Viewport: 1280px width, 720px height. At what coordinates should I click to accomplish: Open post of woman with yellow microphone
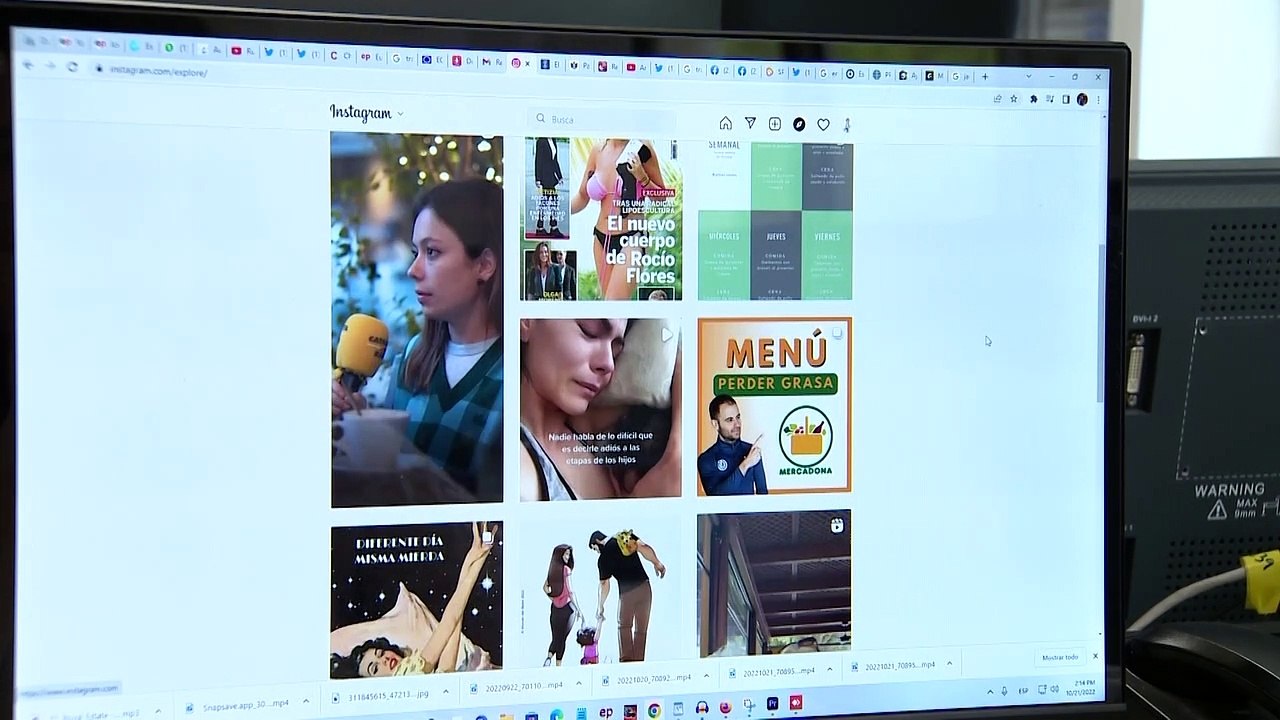417,320
